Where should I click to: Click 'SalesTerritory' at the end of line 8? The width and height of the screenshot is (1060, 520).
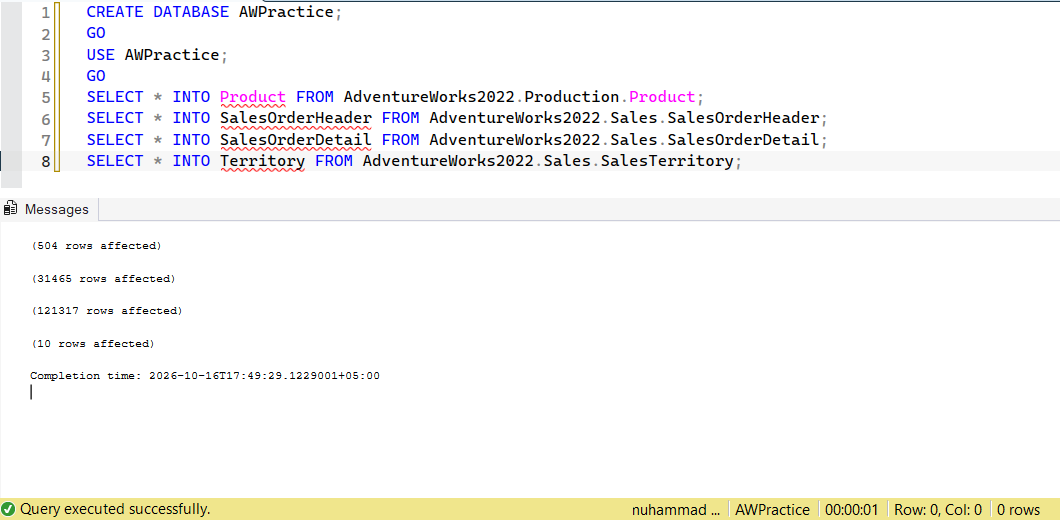[x=667, y=161]
